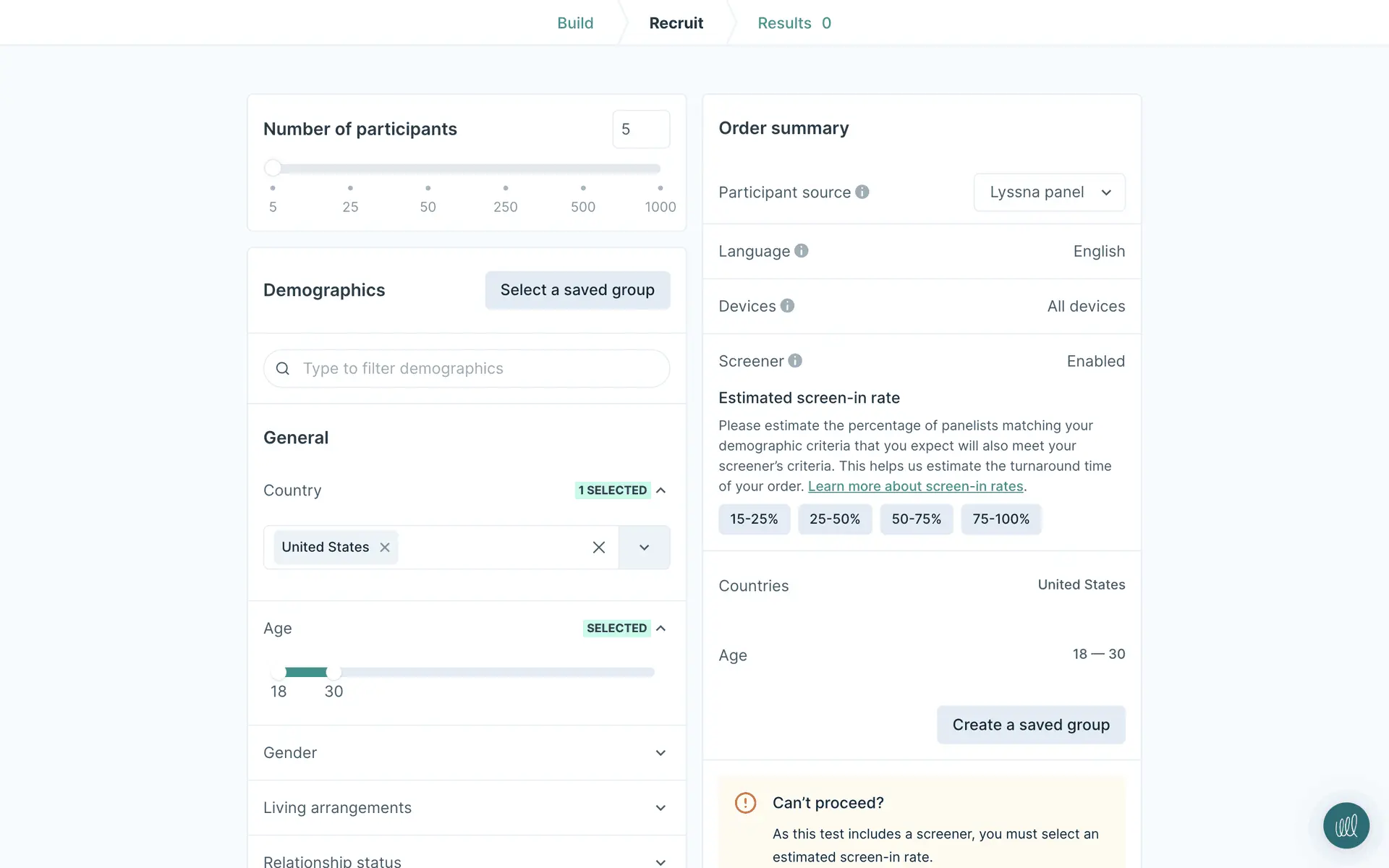Click the Language info icon
This screenshot has width=1389, height=868.
click(801, 250)
